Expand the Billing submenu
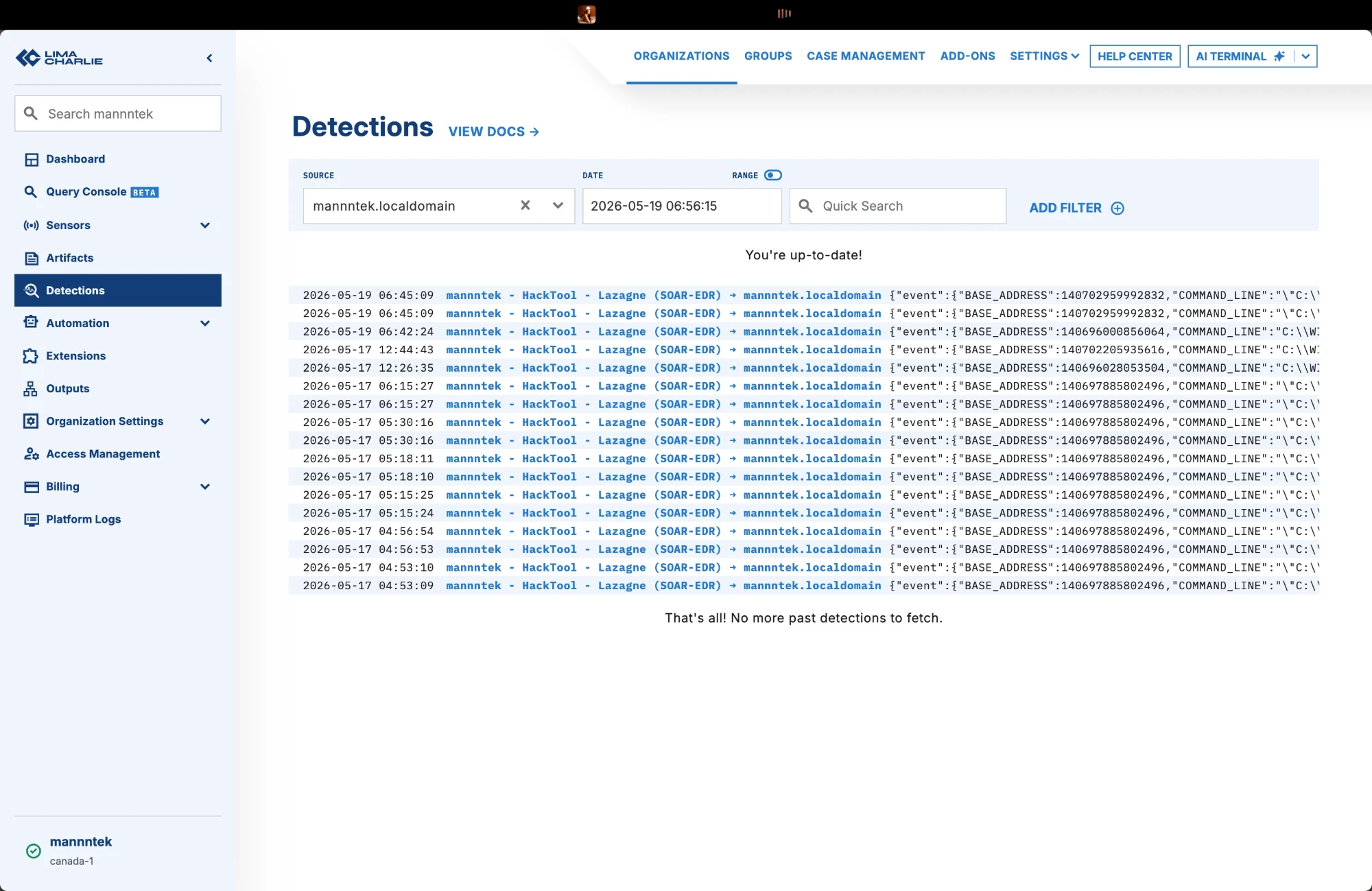1372x891 pixels. click(204, 486)
